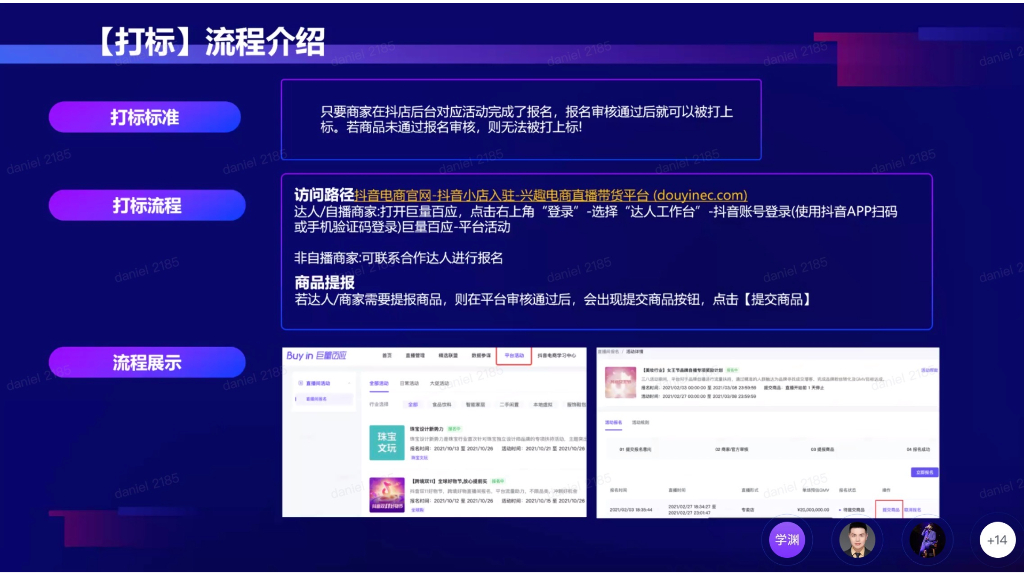Select the 本地虚拟 industry filter chip
Viewport: 1024px width, 576px height.
click(543, 405)
